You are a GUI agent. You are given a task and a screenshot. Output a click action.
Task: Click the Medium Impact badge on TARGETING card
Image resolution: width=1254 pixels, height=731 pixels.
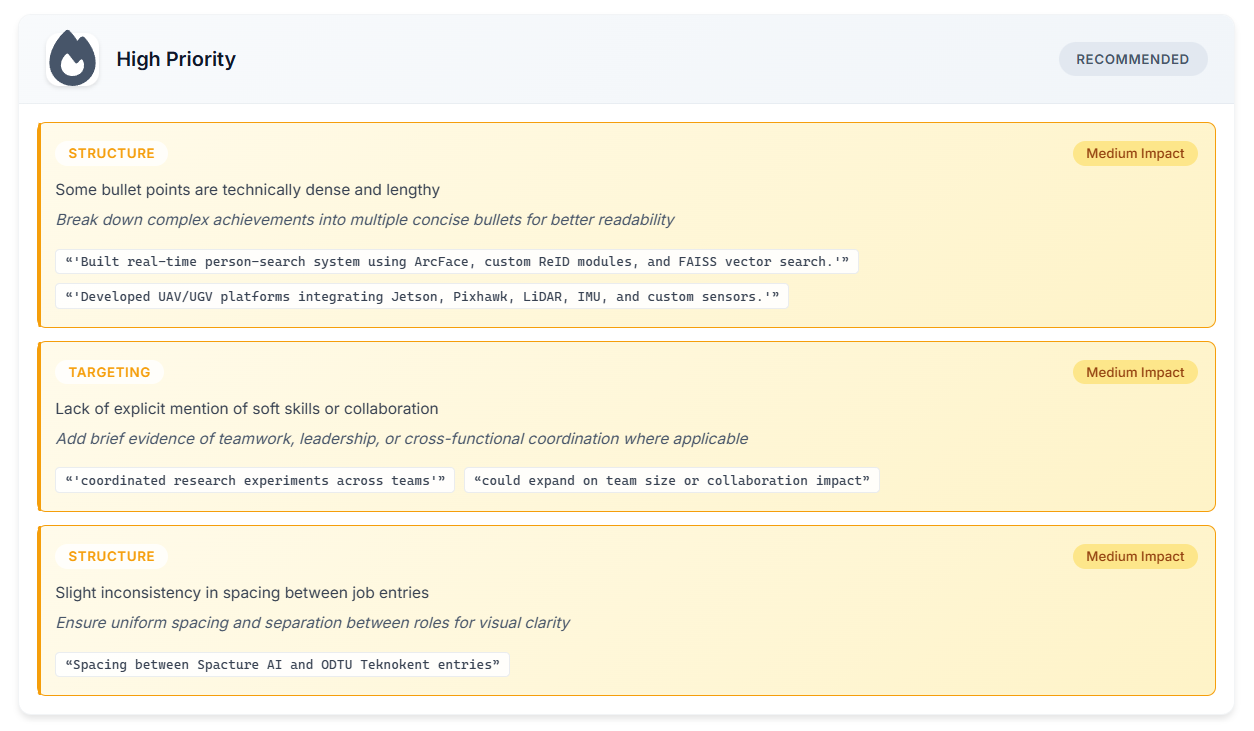(1135, 371)
